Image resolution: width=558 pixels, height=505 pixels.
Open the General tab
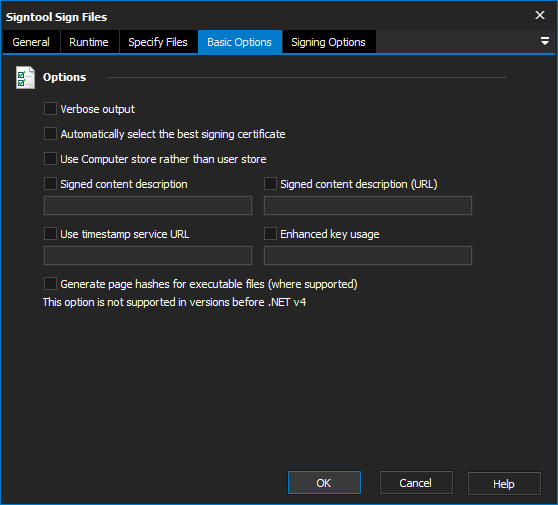coord(31,42)
